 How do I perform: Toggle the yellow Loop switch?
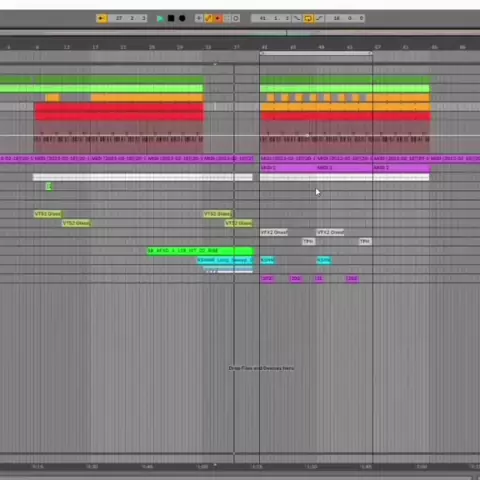click(308, 18)
